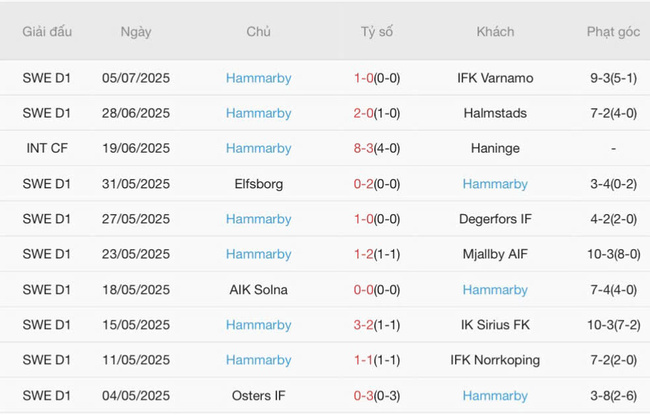Select Degerfors IF team name
650x415 pixels.
[x=495, y=219]
